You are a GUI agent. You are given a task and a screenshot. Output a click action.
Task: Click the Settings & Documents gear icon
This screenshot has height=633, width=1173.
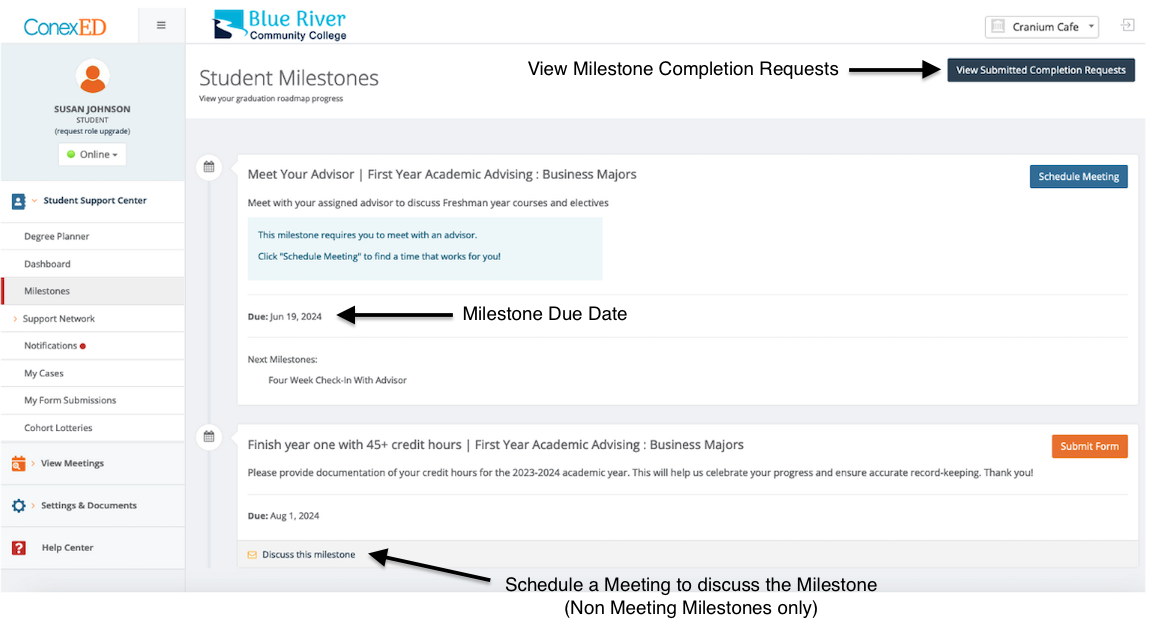(x=19, y=506)
